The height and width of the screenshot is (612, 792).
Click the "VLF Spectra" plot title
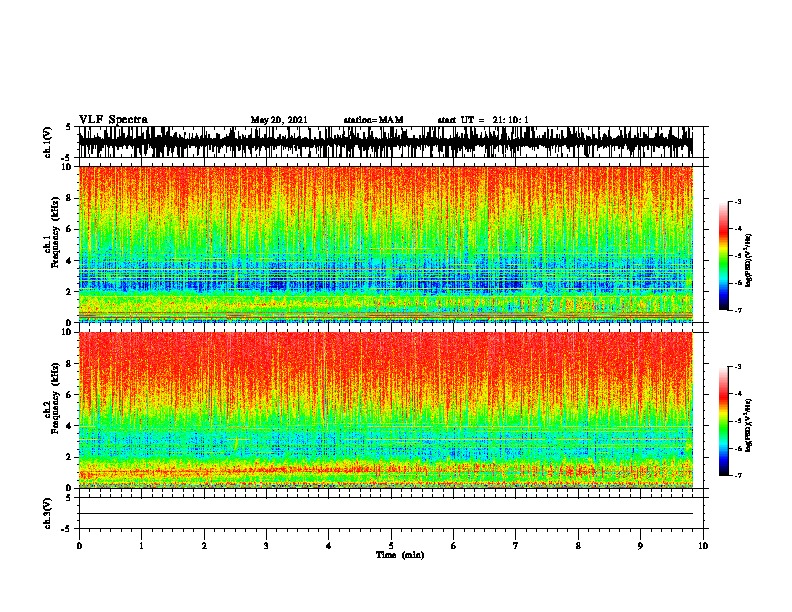113,120
